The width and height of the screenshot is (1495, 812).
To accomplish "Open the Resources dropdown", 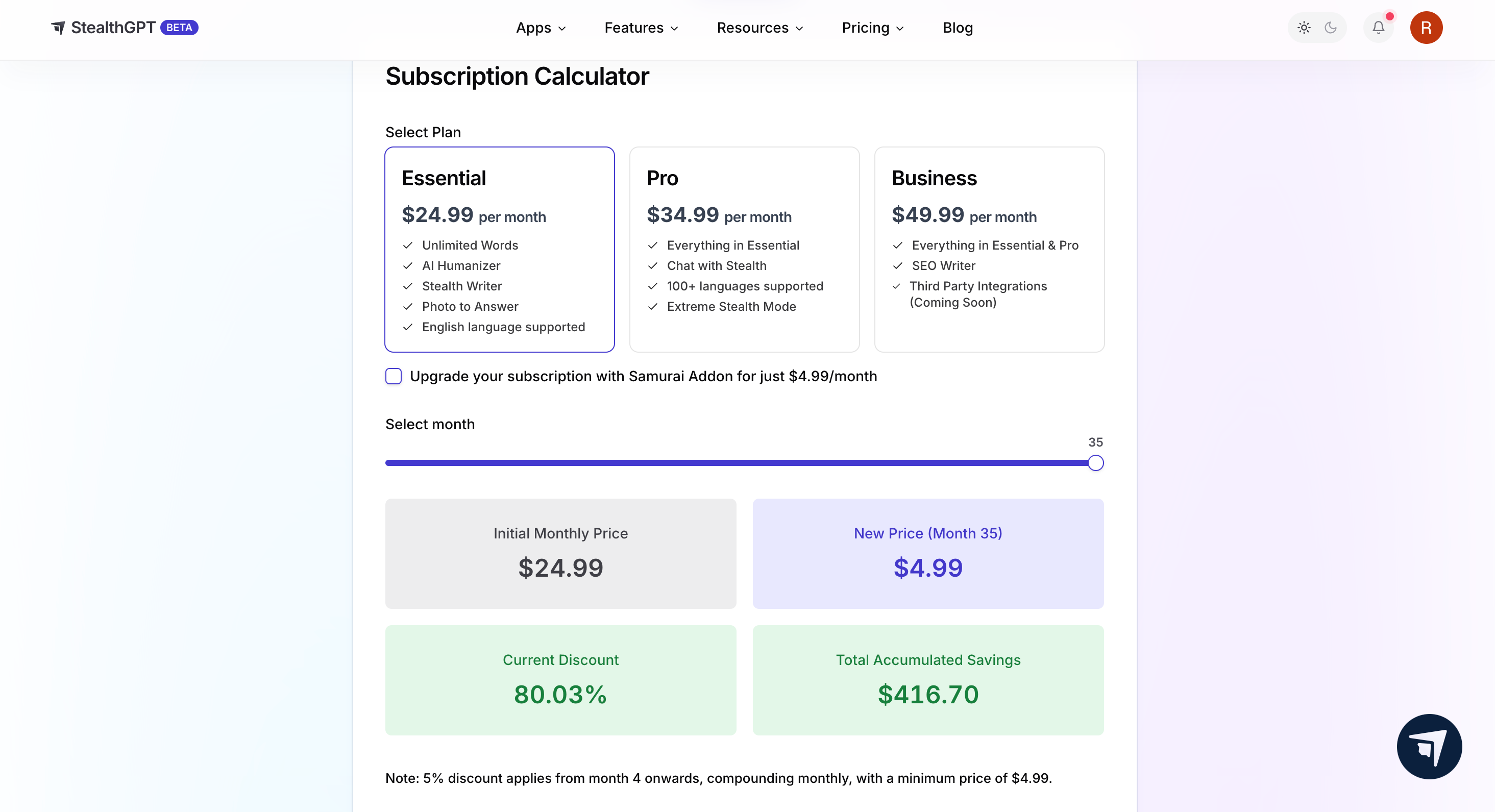I will (759, 28).
